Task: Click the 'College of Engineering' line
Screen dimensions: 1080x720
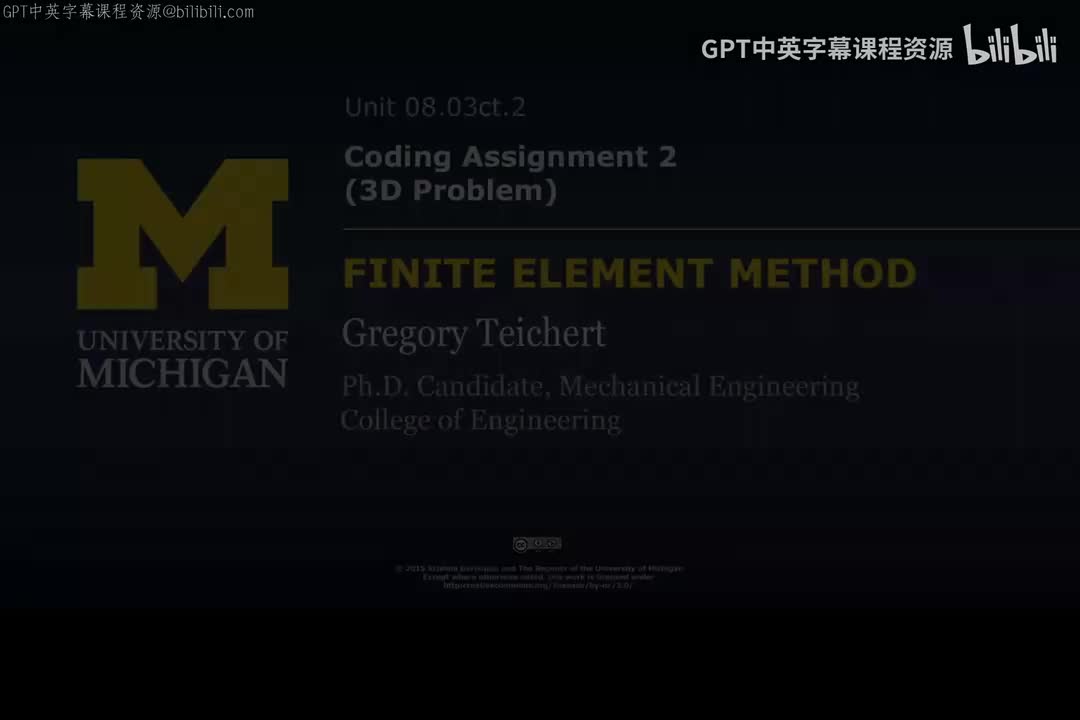Action: (x=481, y=420)
